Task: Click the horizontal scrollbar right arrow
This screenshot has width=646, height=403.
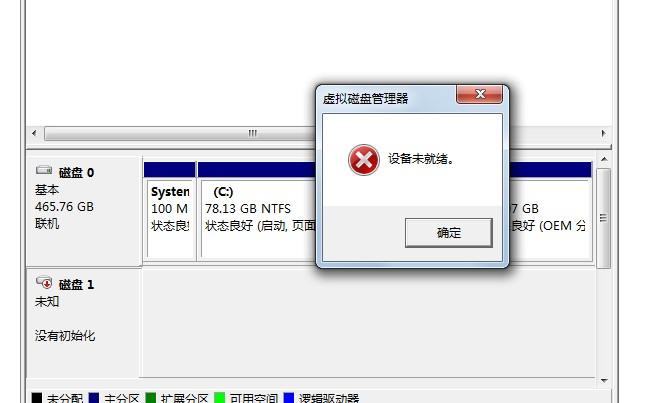Action: click(604, 133)
